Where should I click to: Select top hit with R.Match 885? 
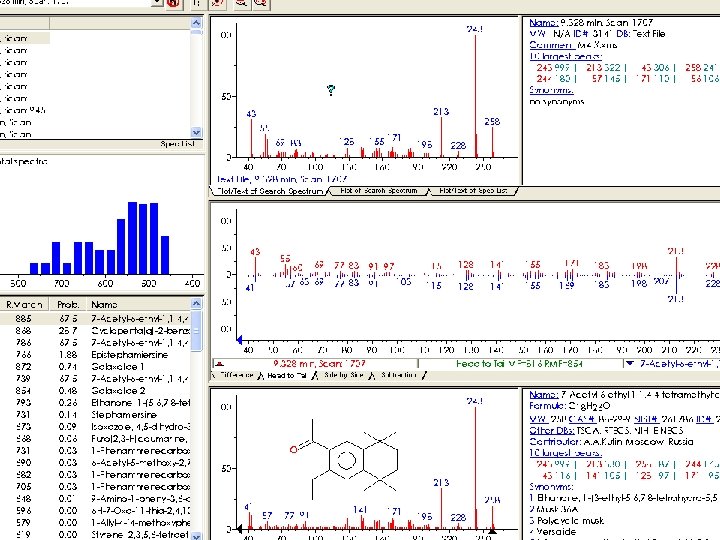pyautogui.click(x=95, y=318)
